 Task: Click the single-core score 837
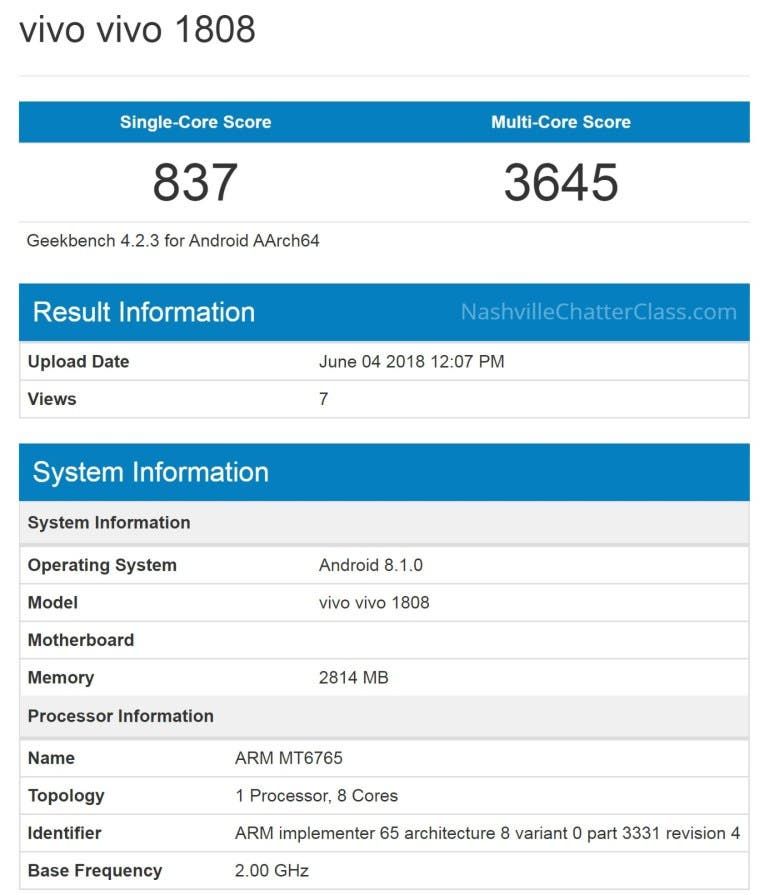(x=195, y=182)
